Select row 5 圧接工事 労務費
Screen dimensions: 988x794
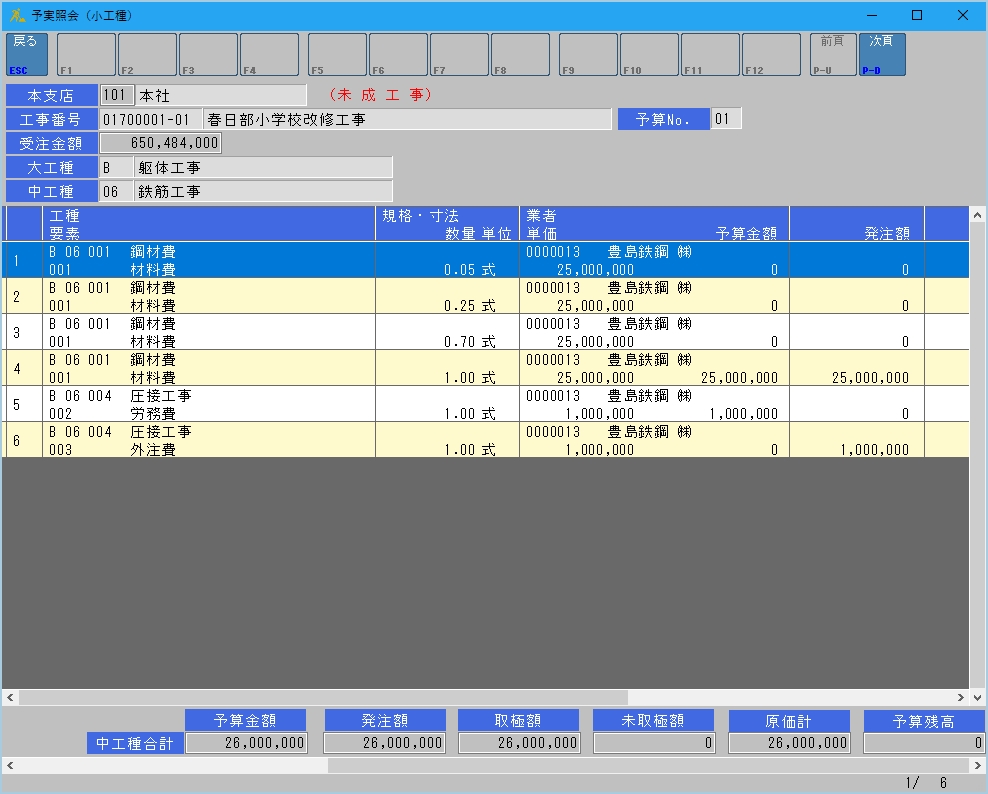click(400, 404)
